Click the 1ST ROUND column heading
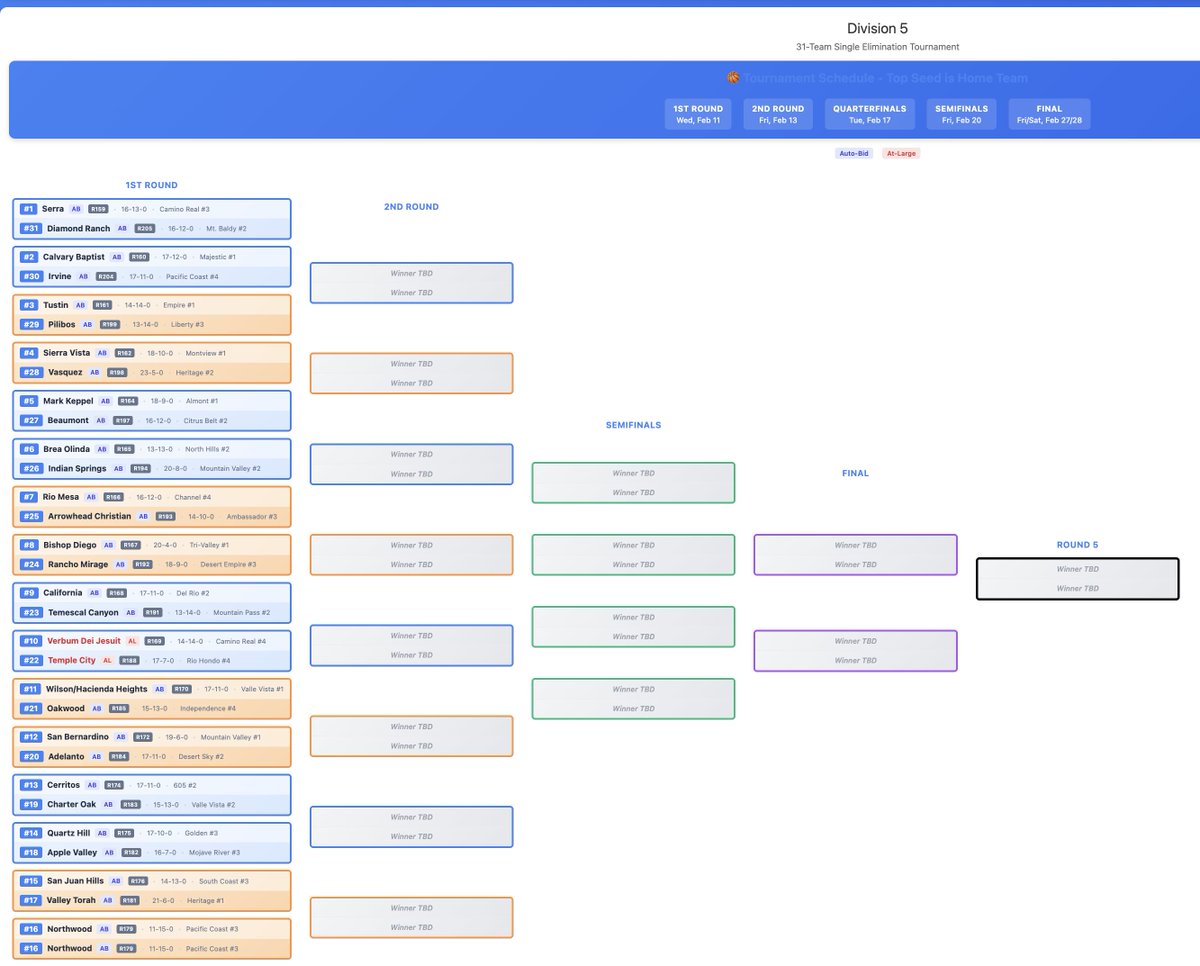The image size is (1200, 966). point(152,185)
